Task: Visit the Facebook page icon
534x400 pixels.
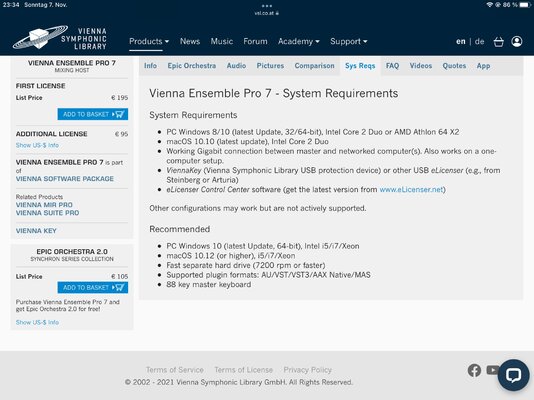Action: click(474, 370)
